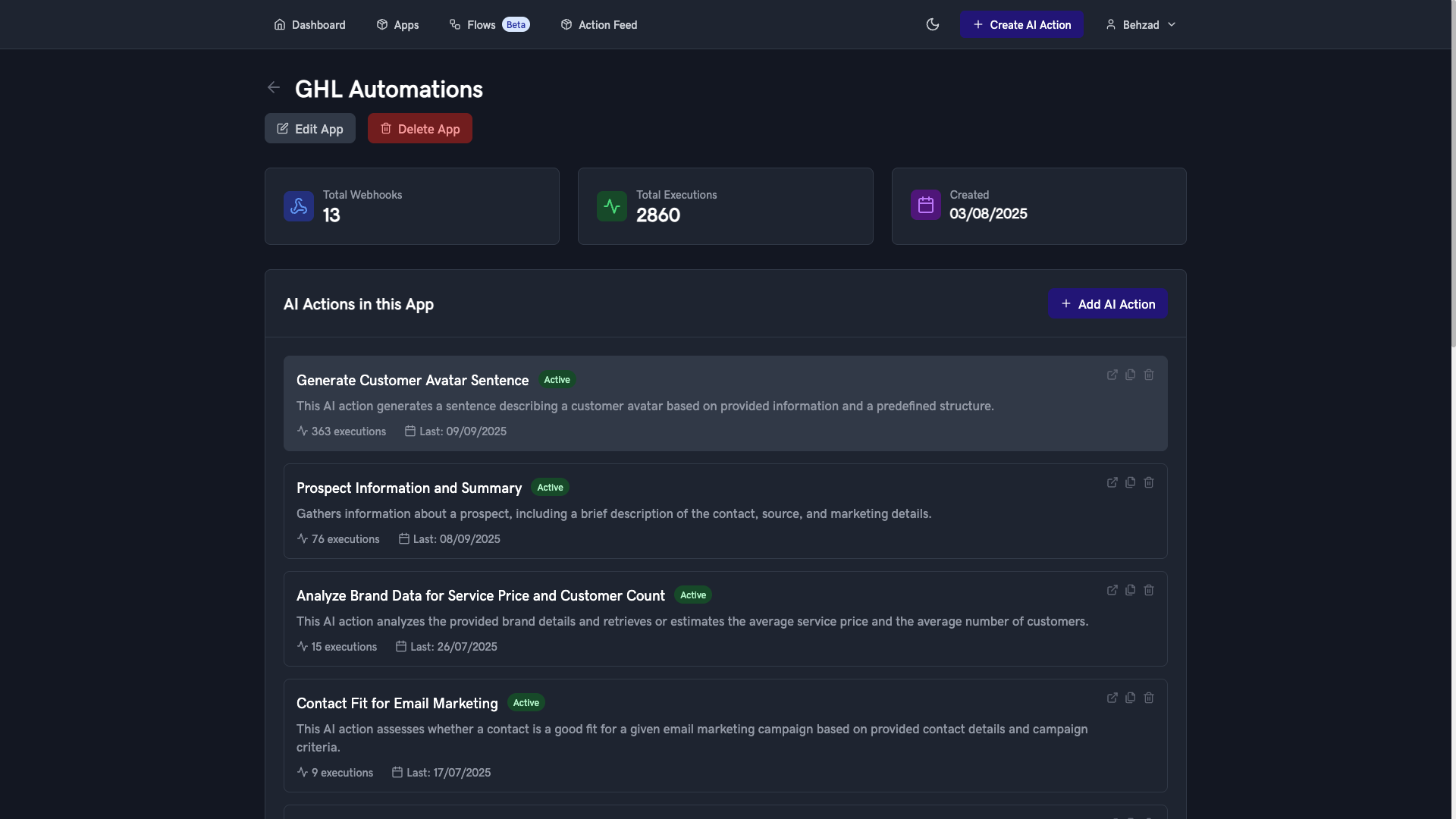Delete the Contact Fit for Email Marketing action
Viewport: 1456px width, 819px height.
point(1149,698)
